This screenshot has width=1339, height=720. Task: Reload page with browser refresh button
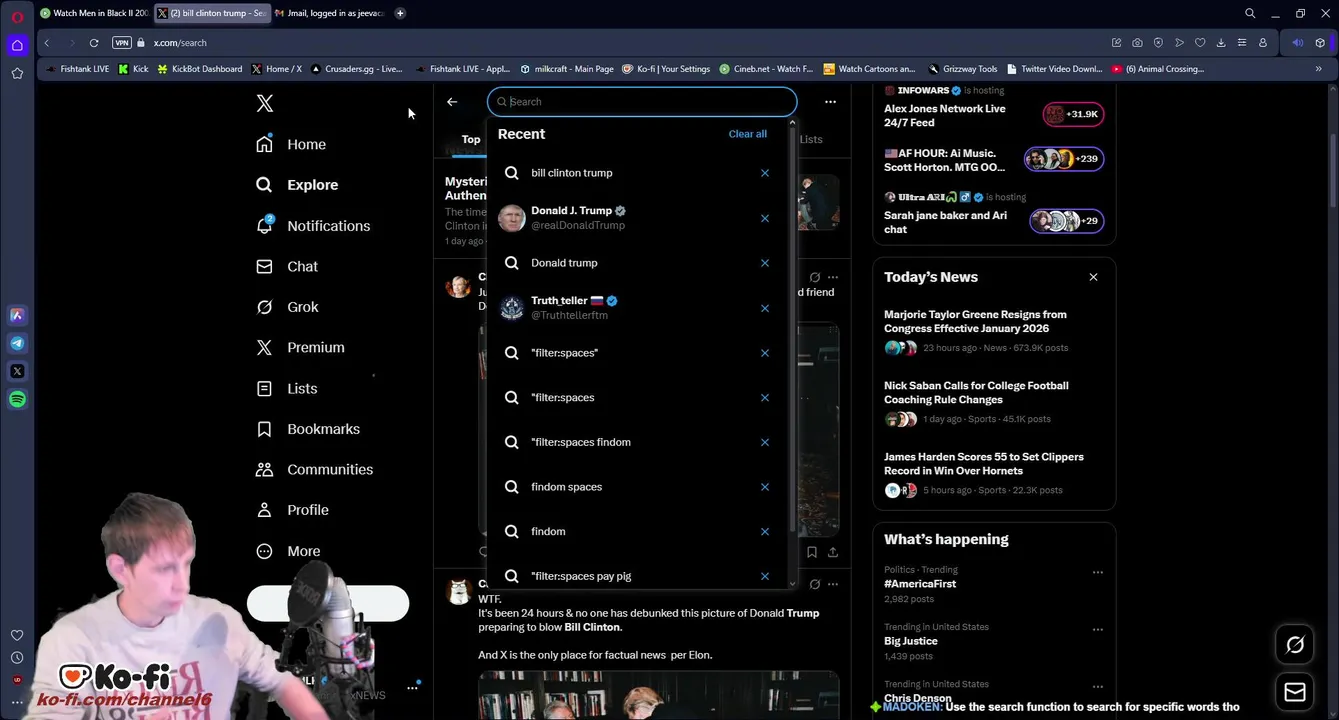[94, 43]
